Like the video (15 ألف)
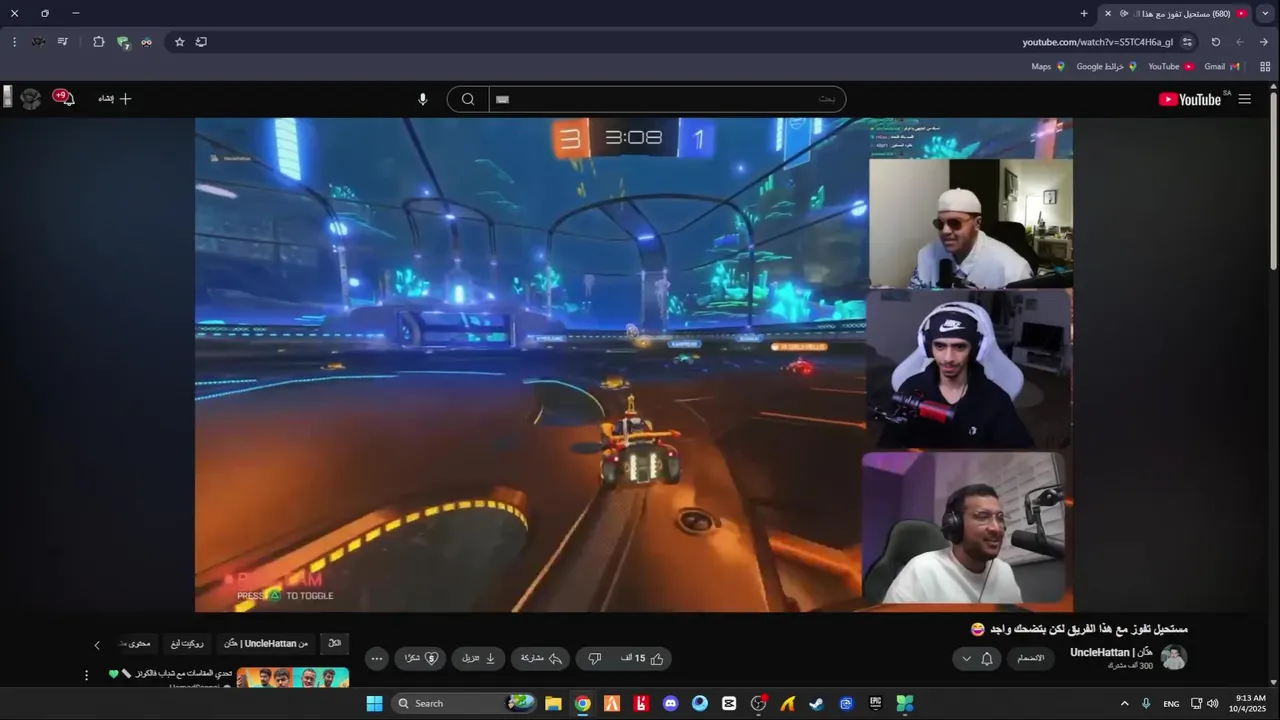This screenshot has height=720, width=1280. (x=642, y=659)
